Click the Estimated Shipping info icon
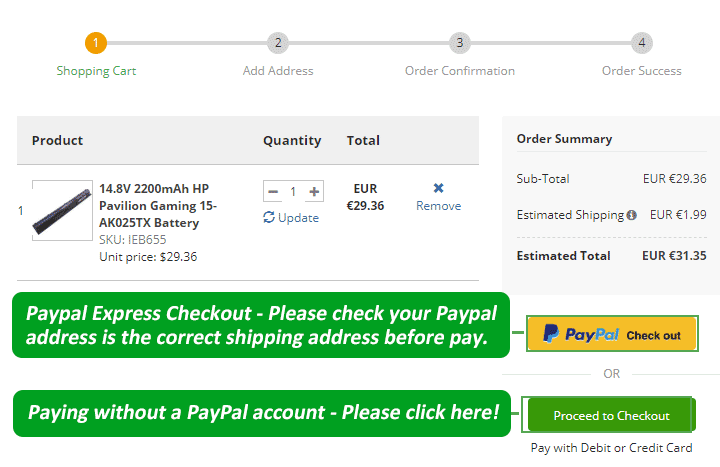The image size is (720, 467). pyautogui.click(x=631, y=215)
